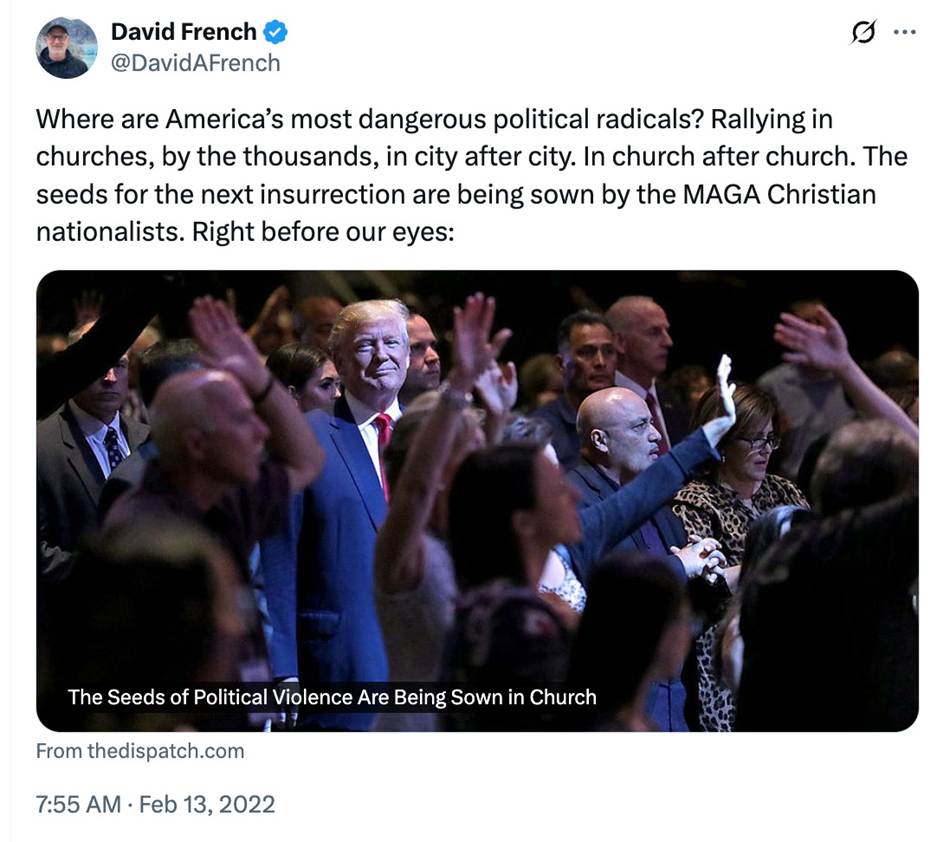Open the @DavidAFrench handle link
Viewport: 937px width, 842px height.
pos(195,63)
